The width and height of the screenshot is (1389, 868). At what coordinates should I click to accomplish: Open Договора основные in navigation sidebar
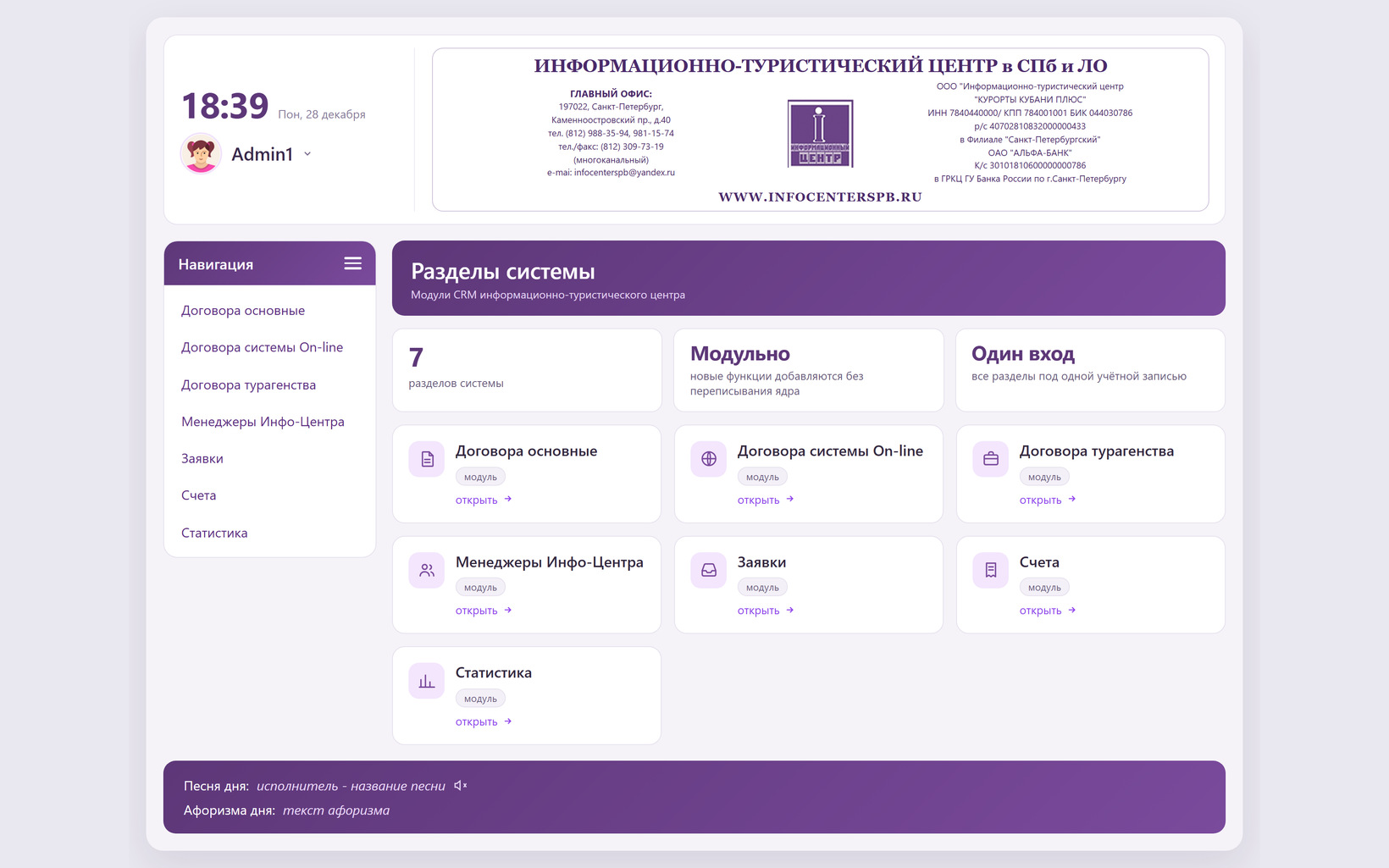pos(243,311)
